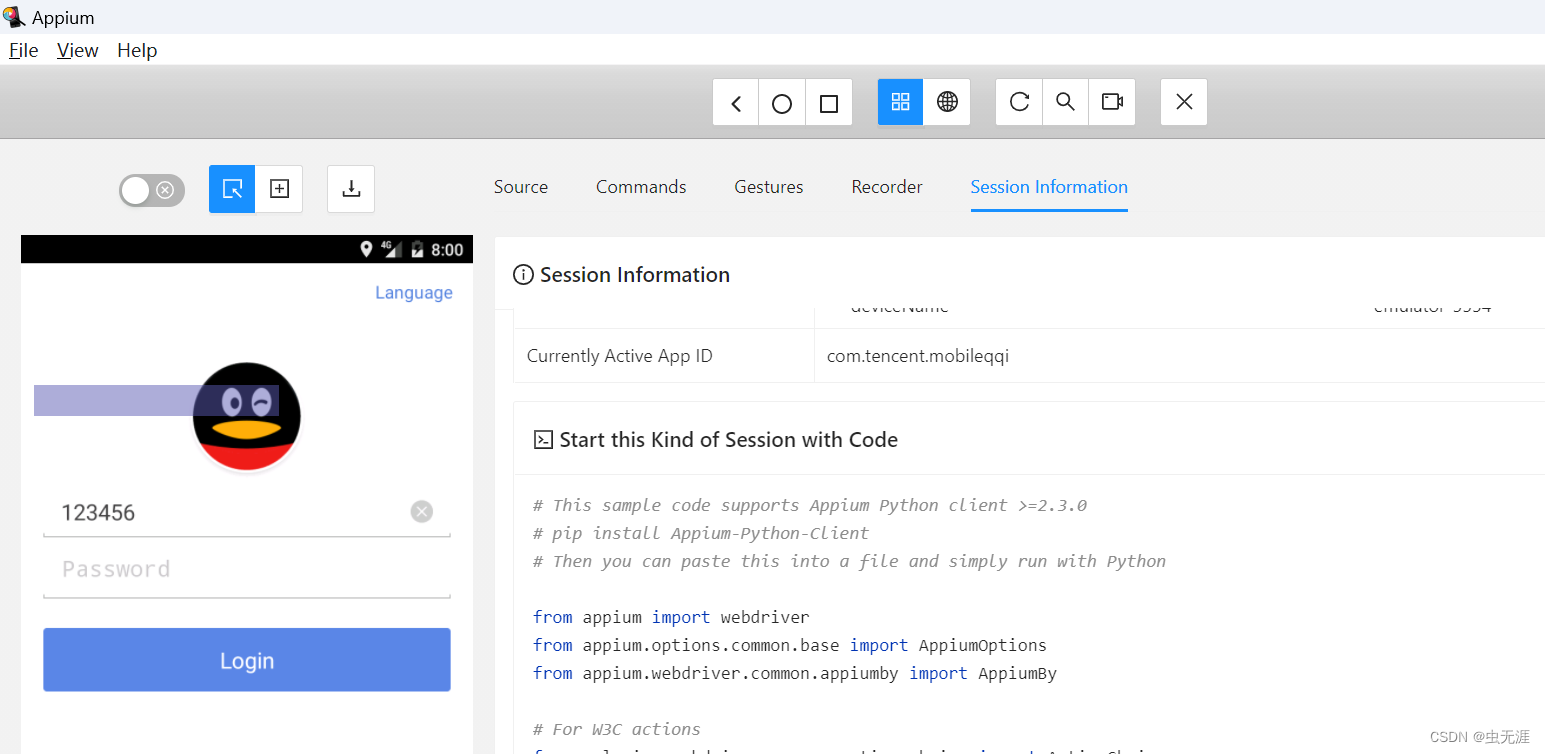Switch to Native App mode icon

[x=900, y=102]
